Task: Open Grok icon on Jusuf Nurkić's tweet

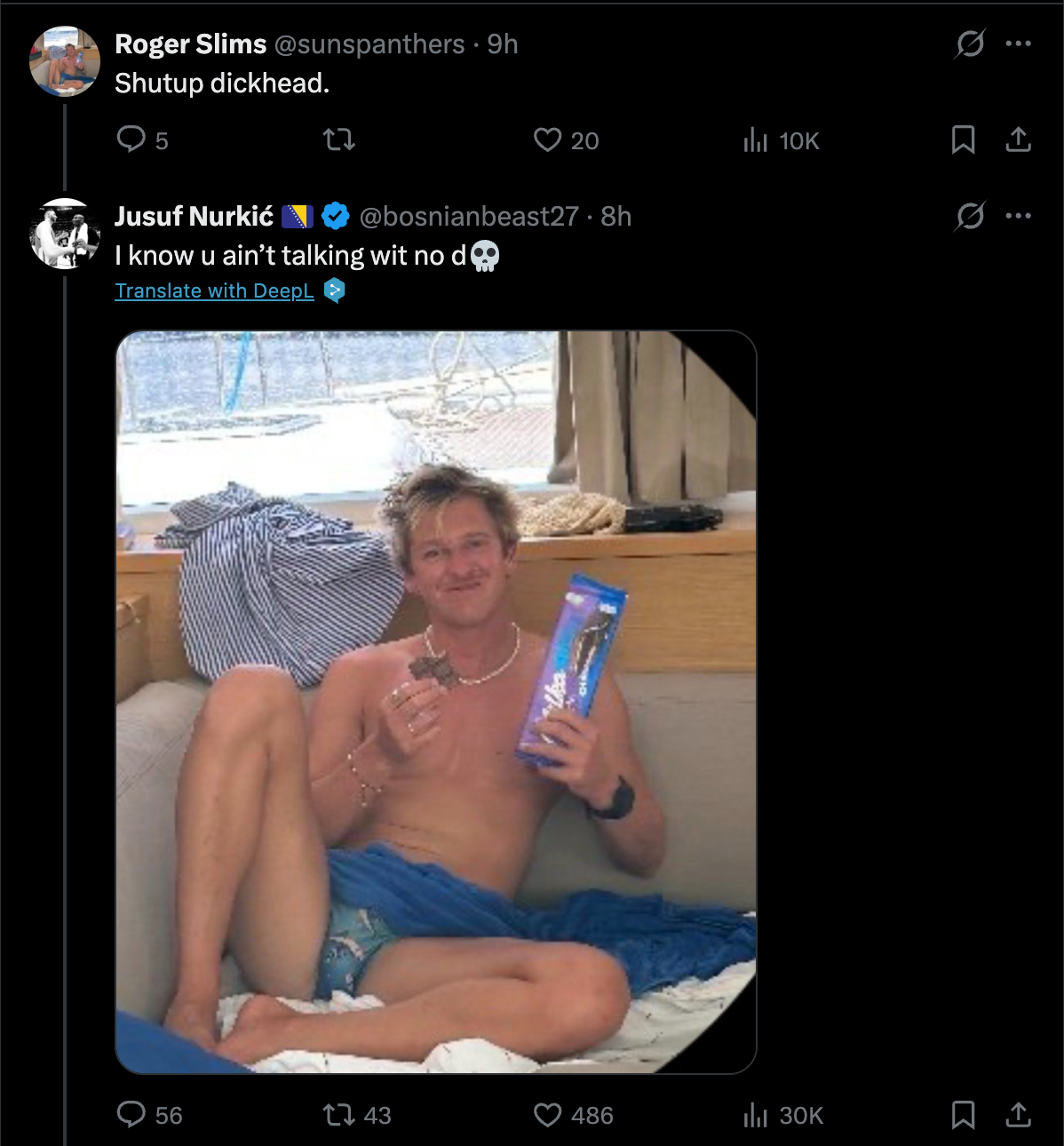Action: (970, 215)
